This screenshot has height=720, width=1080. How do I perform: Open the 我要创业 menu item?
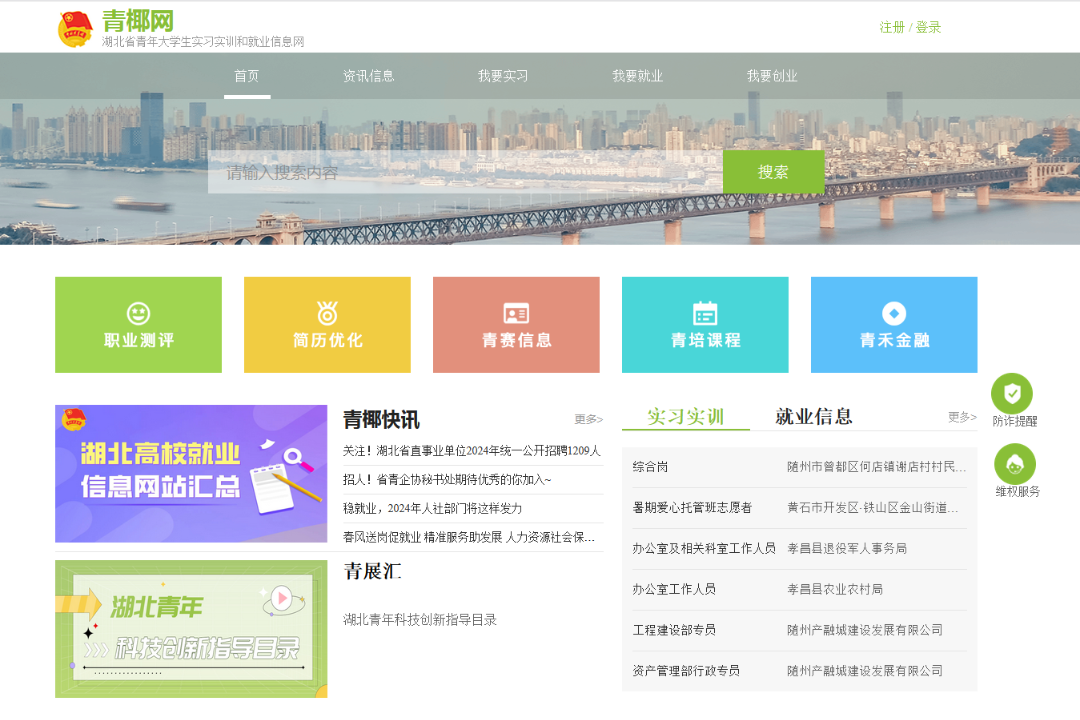point(772,76)
